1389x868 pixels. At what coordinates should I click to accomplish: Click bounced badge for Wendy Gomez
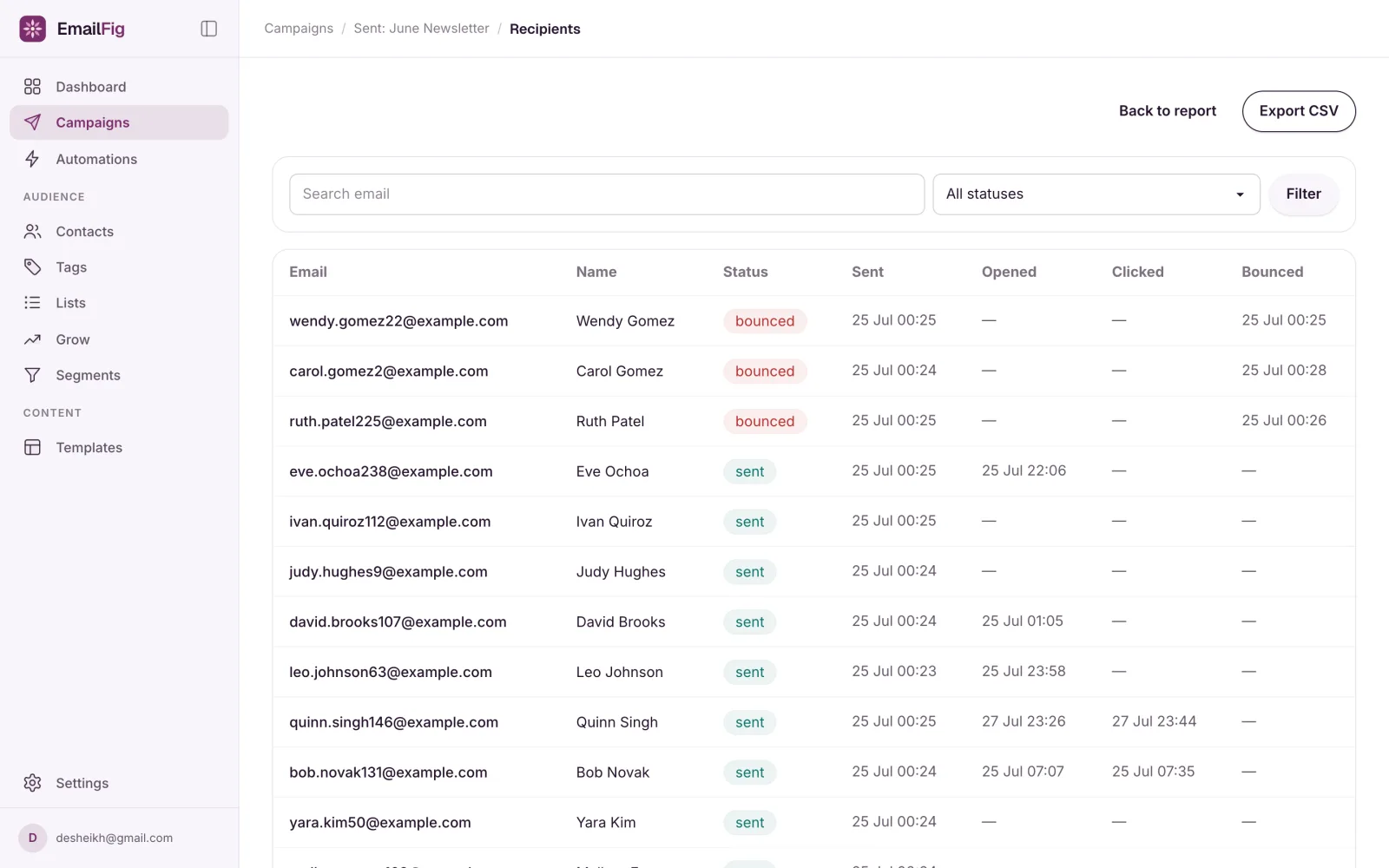pos(765,321)
